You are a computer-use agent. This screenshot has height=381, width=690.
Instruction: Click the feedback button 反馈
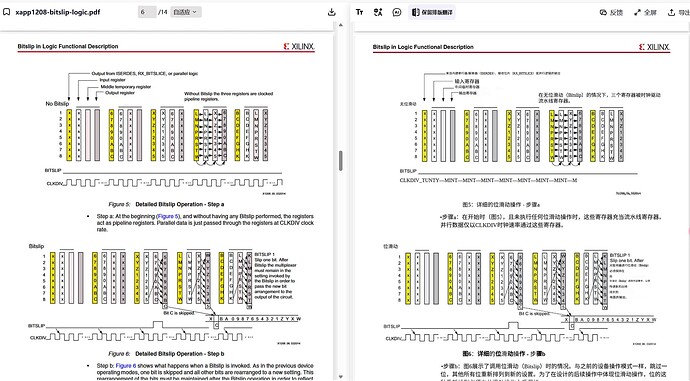click(611, 12)
